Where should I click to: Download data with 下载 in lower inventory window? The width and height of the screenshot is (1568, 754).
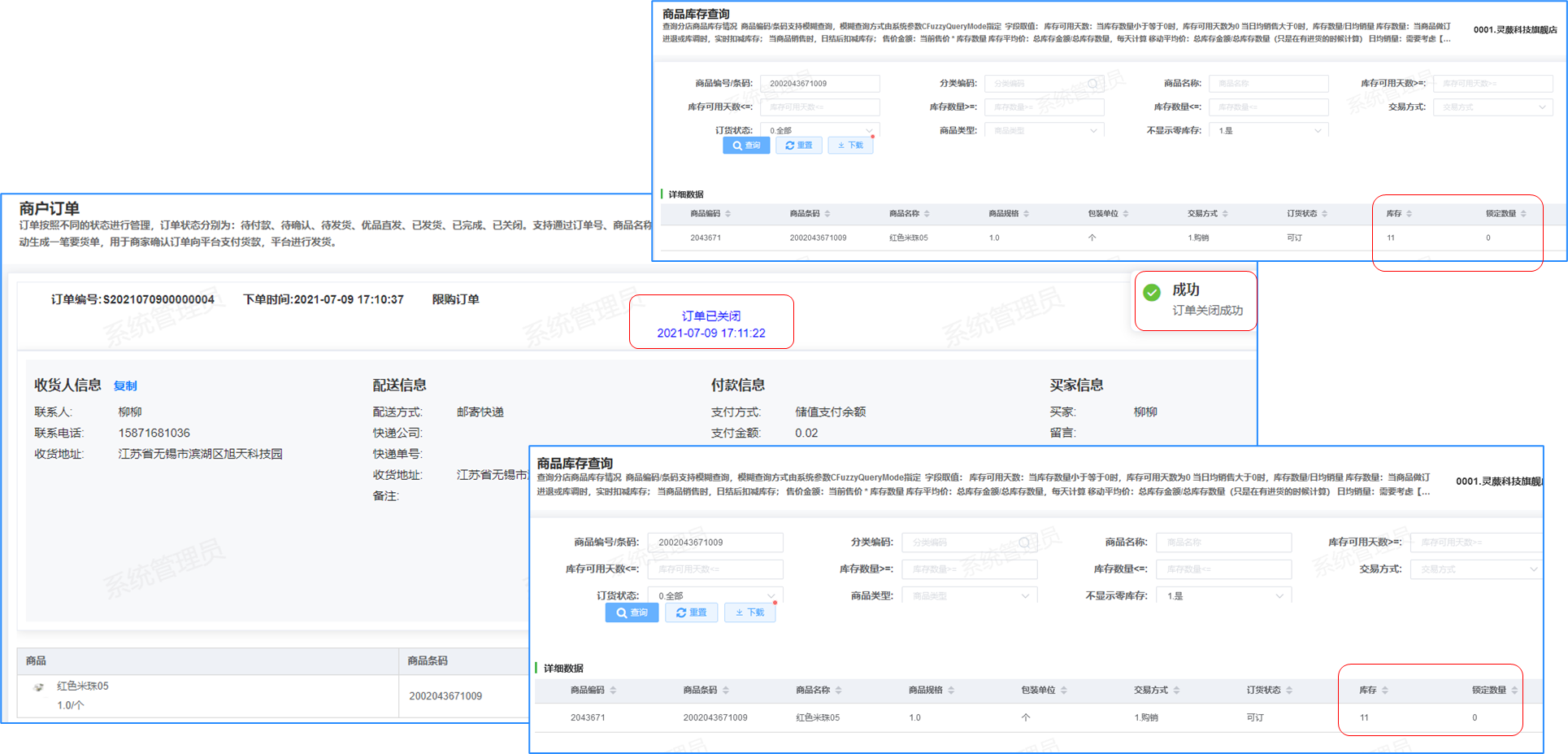tap(749, 612)
